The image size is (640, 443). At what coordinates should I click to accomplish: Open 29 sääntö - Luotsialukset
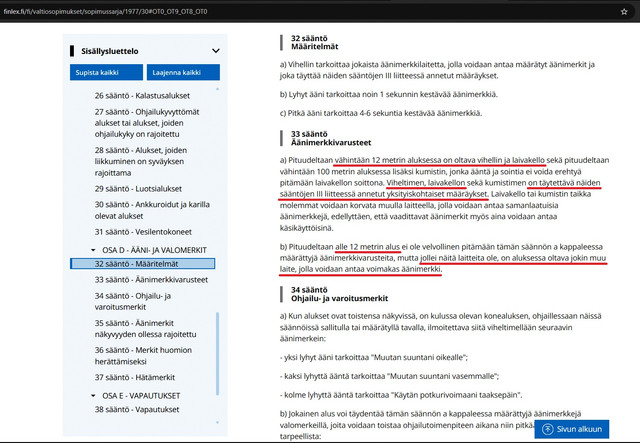138,189
